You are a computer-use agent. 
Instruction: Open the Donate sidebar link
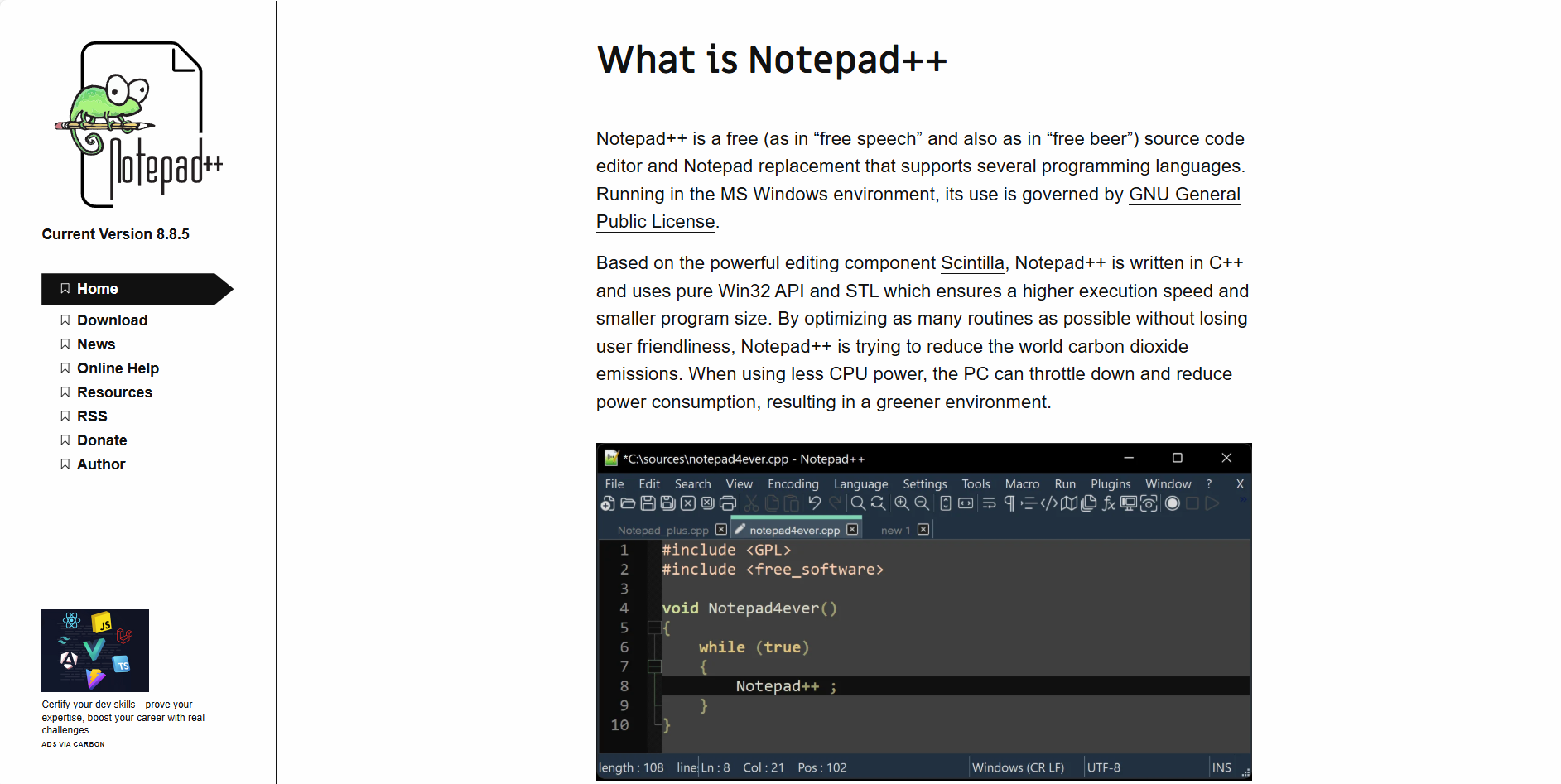(x=102, y=440)
